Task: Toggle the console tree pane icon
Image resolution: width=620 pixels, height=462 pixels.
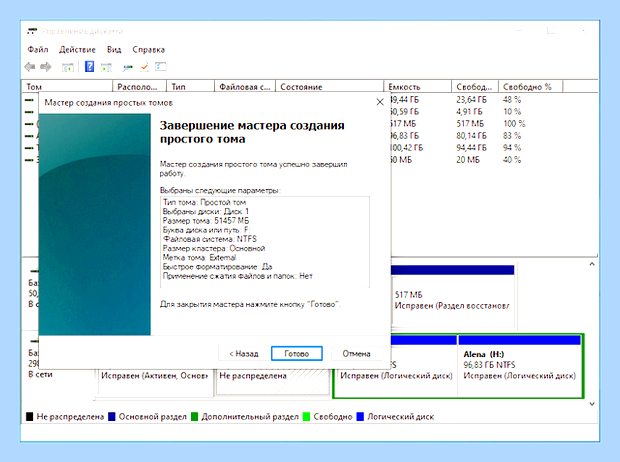Action: point(68,67)
